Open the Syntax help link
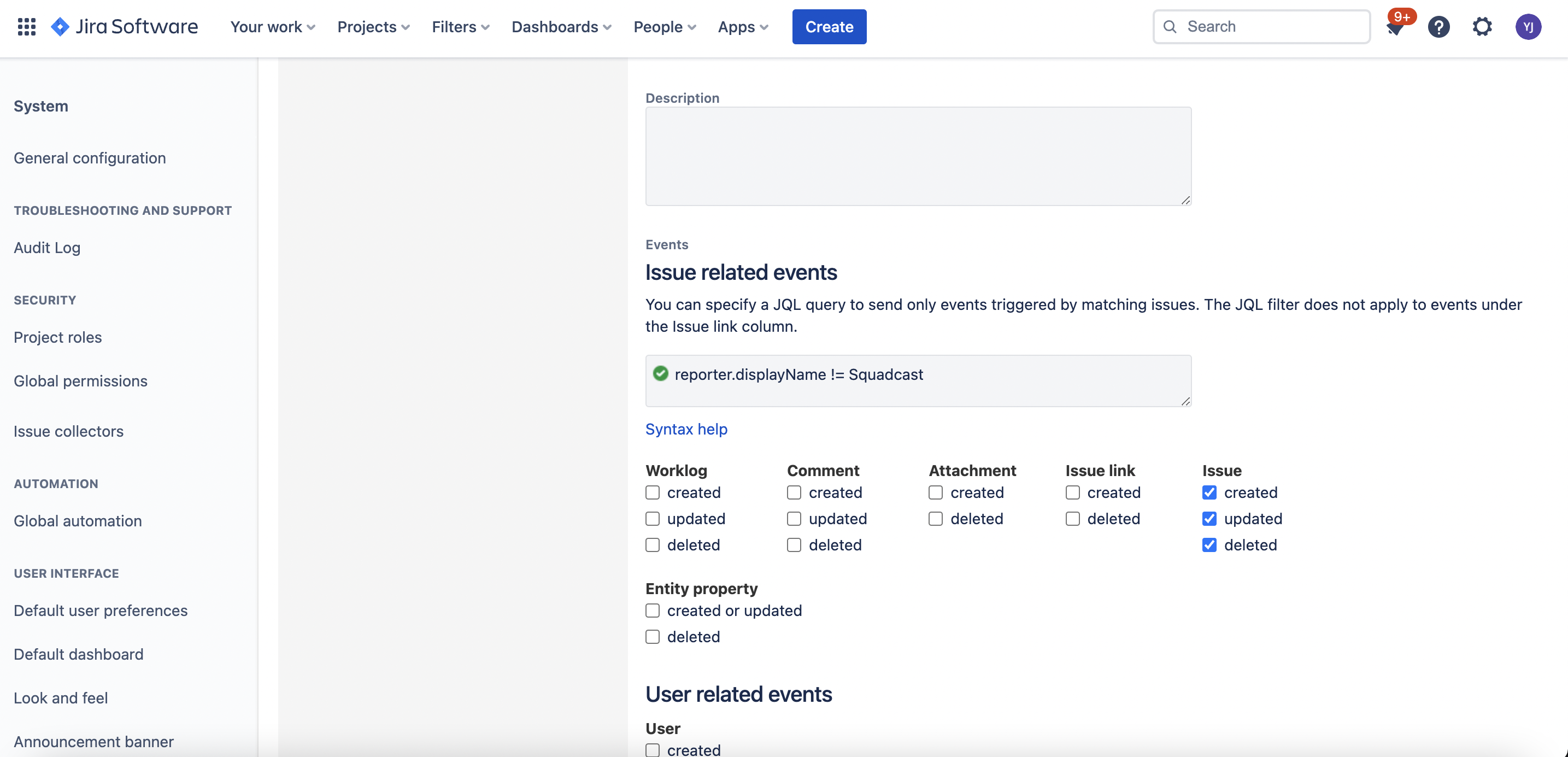 (686, 429)
